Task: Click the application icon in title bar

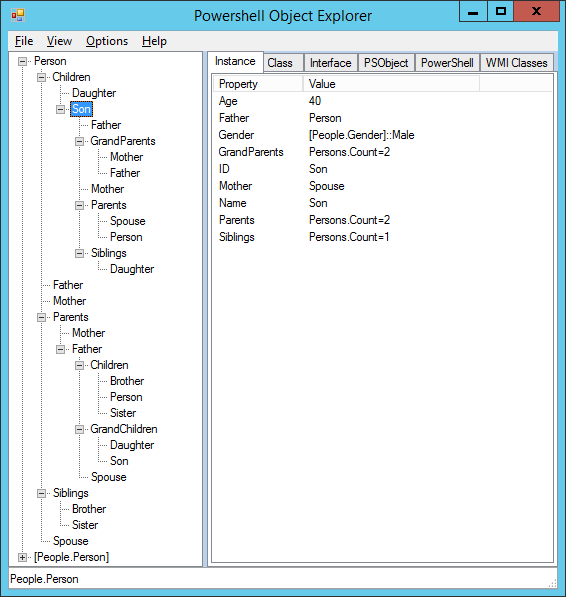Action: 18,16
